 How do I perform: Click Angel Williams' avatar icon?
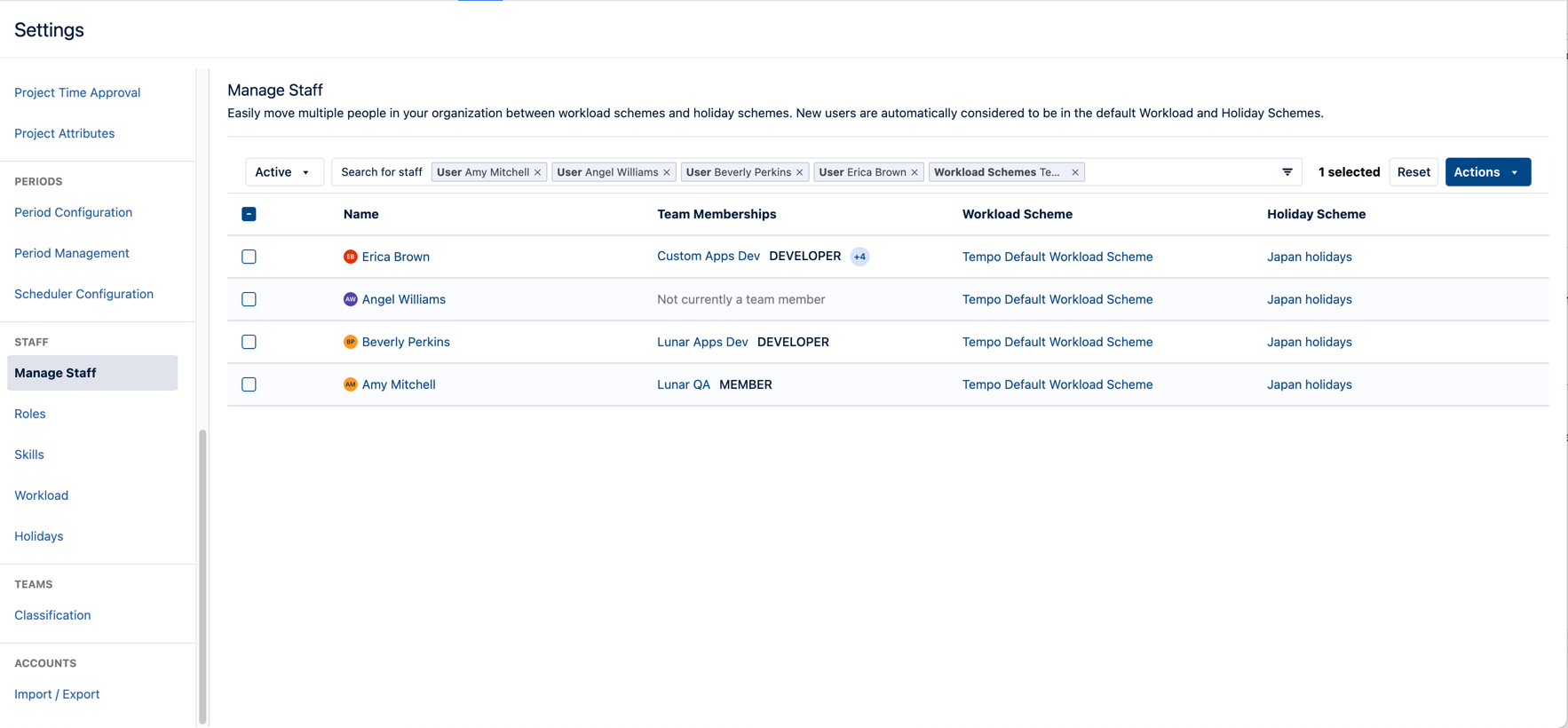351,299
